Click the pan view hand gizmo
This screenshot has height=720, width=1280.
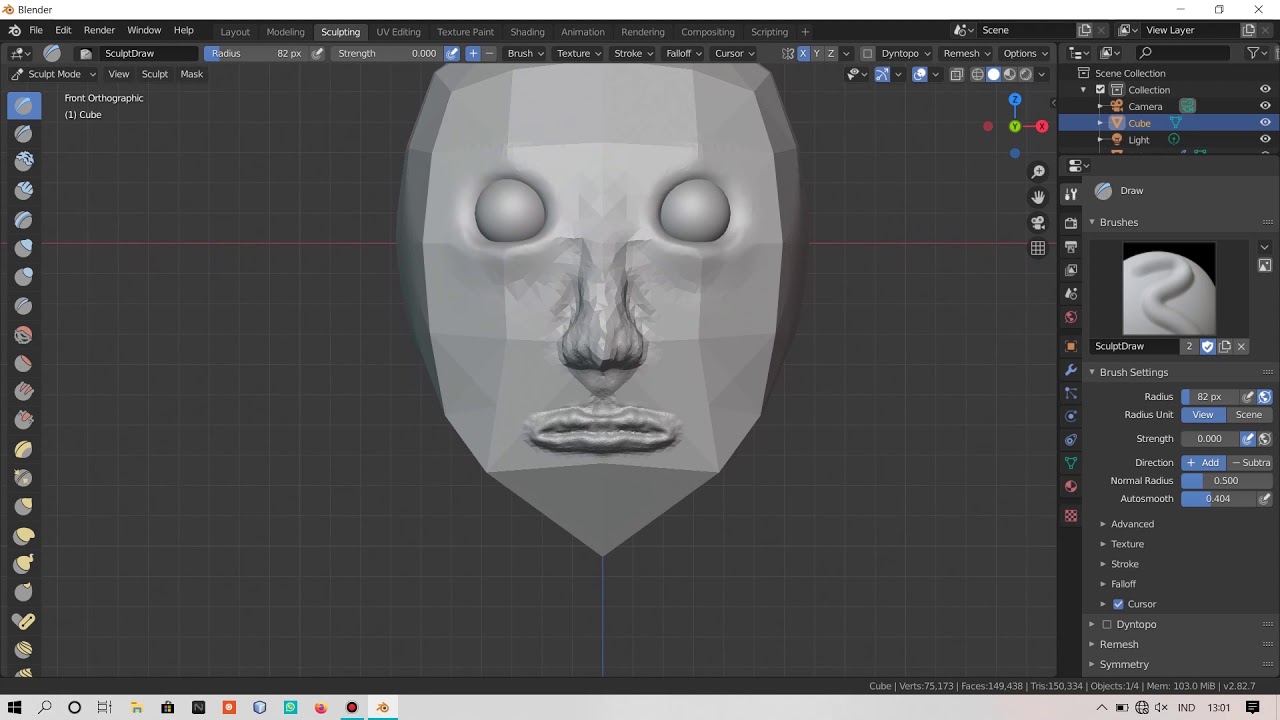click(1038, 197)
